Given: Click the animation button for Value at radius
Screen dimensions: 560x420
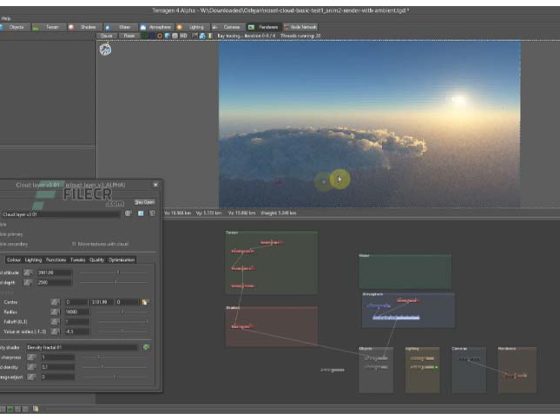Looking at the screenshot, I should [x=55, y=331].
